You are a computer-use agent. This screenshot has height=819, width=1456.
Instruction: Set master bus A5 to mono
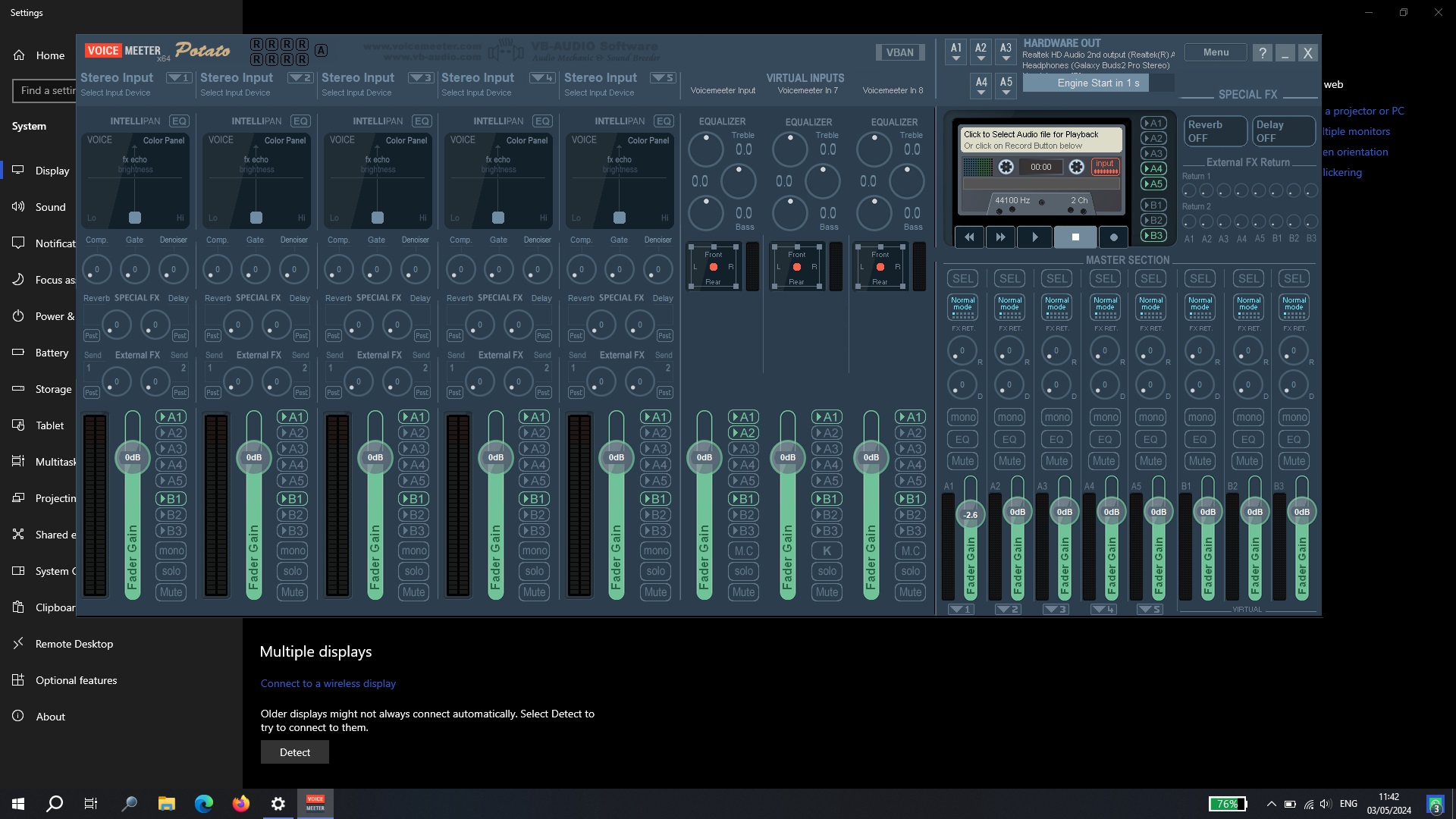point(1151,418)
